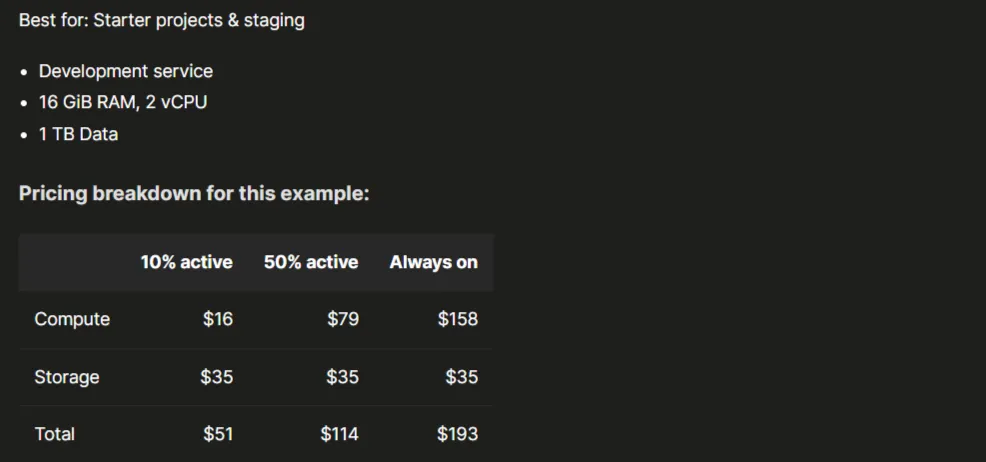Click the $158 compute cost cell
This screenshot has width=986, height=462.
coord(458,319)
